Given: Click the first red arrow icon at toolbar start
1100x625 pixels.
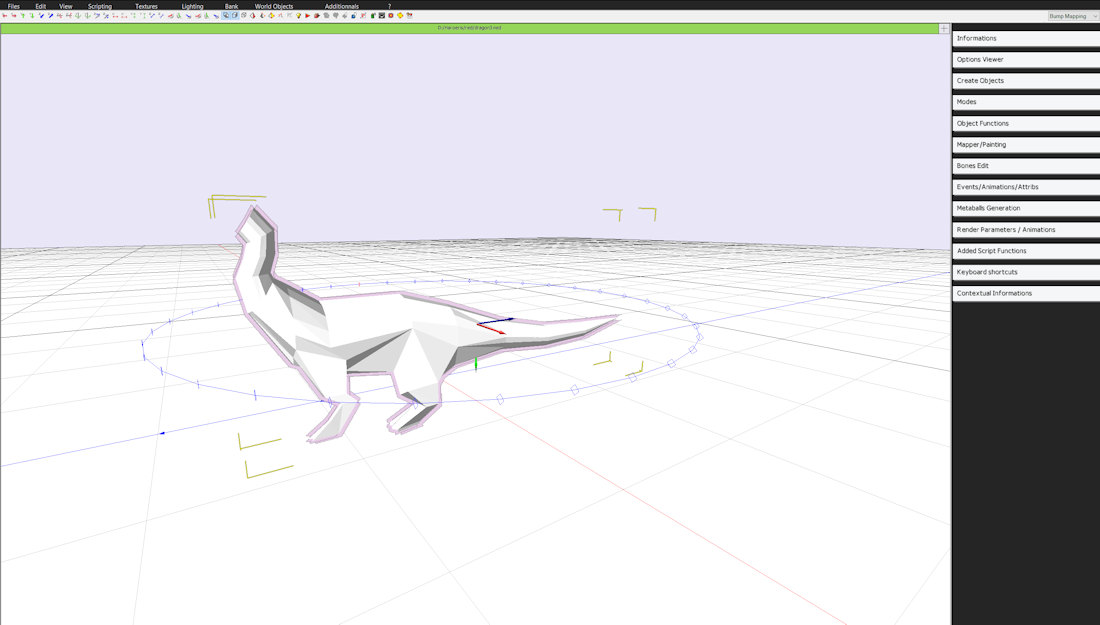Looking at the screenshot, I should [x=5, y=15].
